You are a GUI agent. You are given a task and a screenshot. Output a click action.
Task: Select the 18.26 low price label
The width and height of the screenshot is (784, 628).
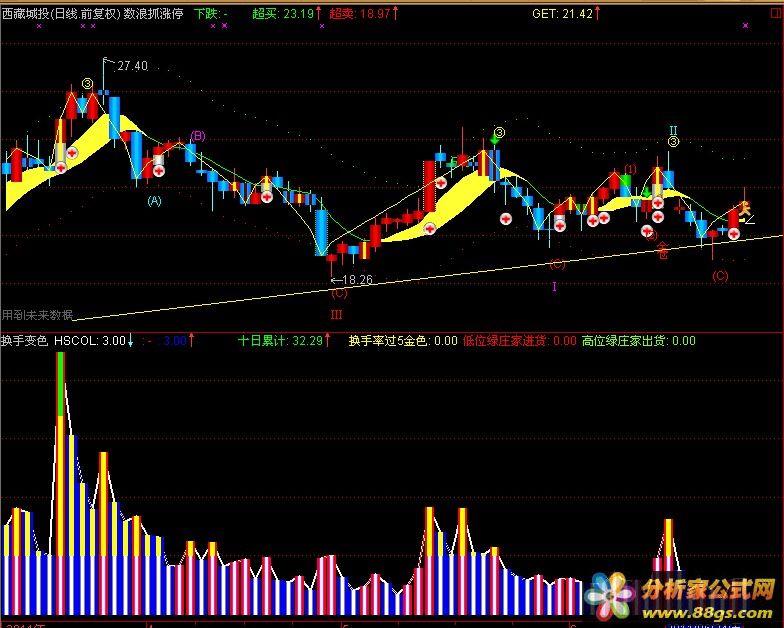(x=358, y=280)
